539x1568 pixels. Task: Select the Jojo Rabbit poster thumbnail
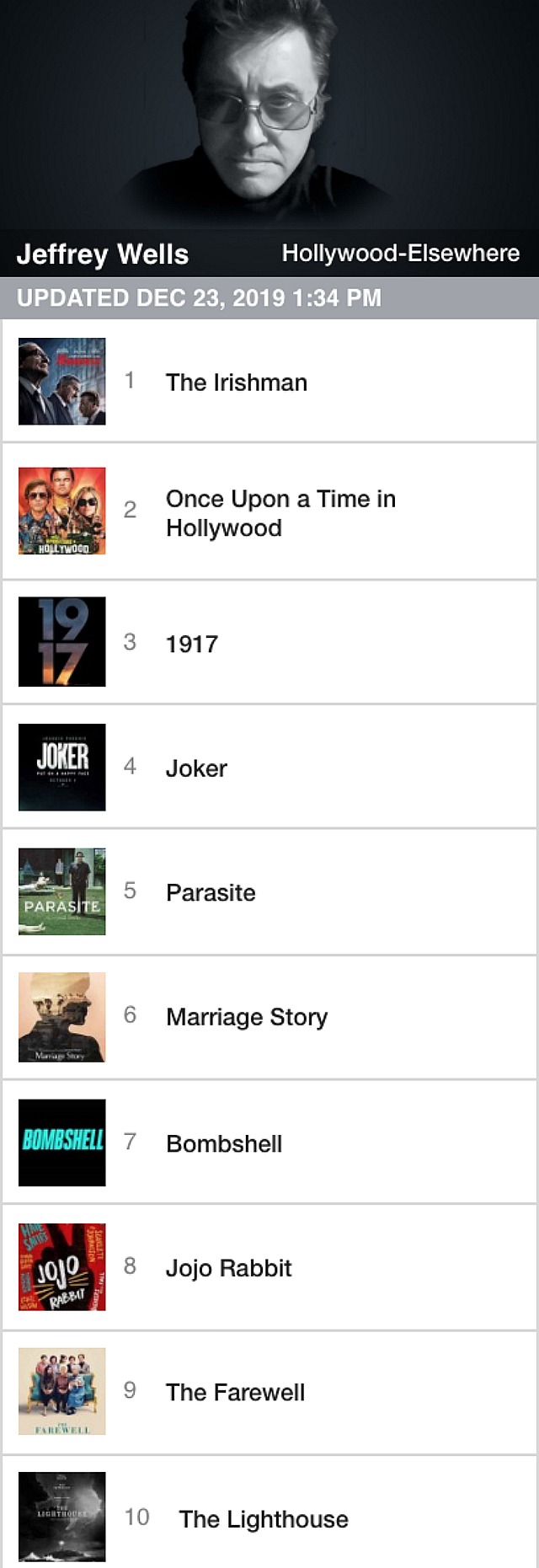62,1266
